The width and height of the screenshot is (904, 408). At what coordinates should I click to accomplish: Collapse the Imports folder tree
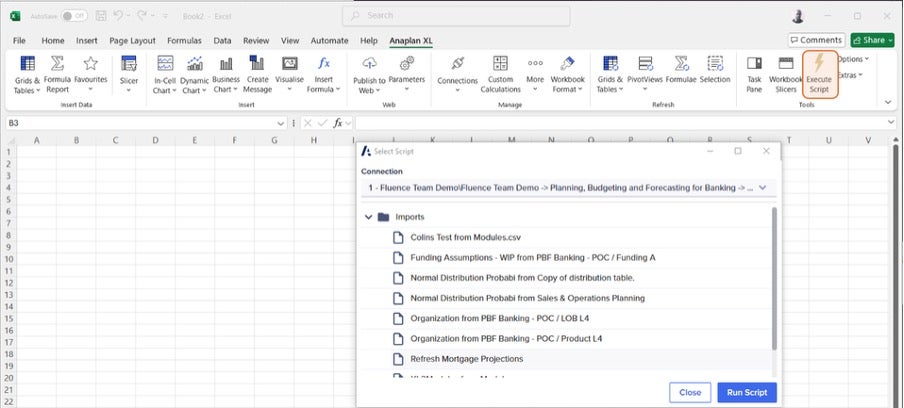click(369, 217)
